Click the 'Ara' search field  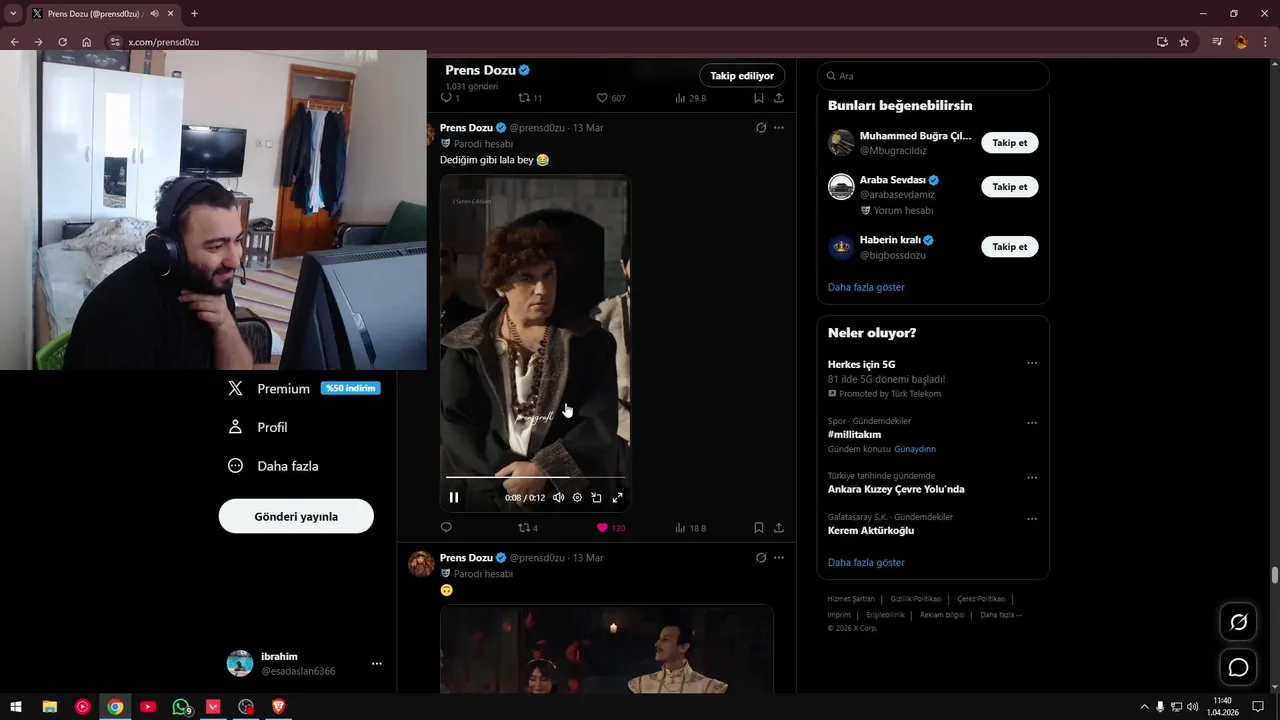[x=933, y=76]
